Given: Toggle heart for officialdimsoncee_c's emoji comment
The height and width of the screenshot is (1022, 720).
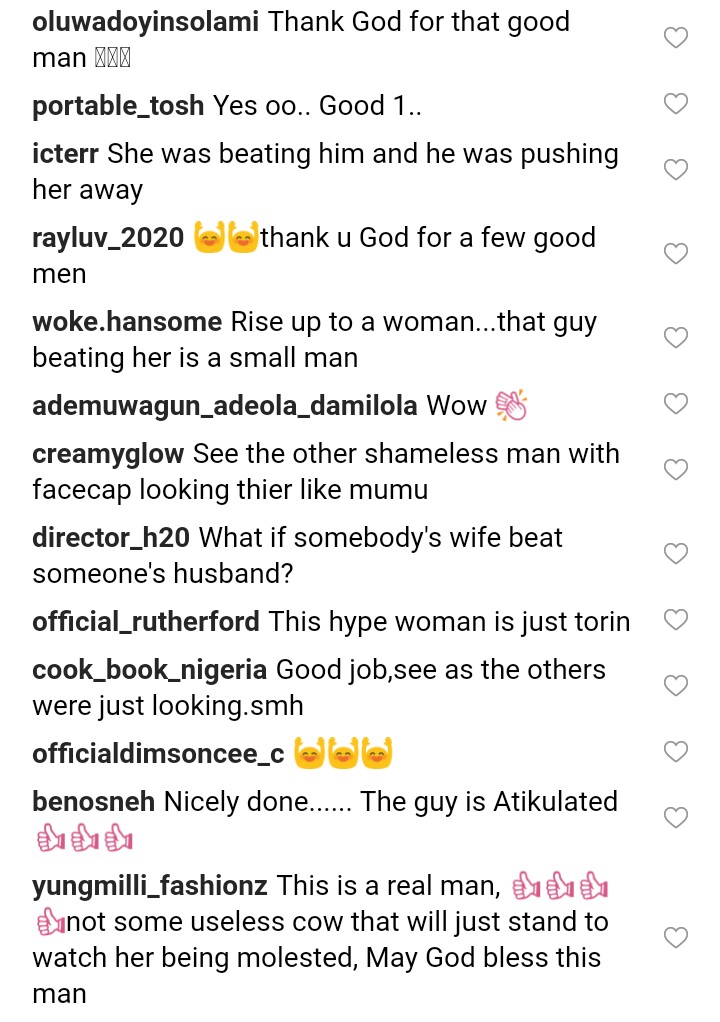Looking at the screenshot, I should pyautogui.click(x=676, y=752).
